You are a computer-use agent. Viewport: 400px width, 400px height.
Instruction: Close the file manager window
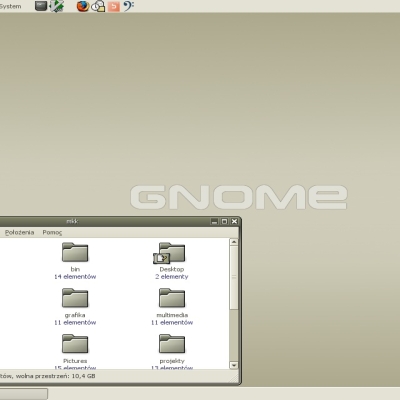(234, 221)
